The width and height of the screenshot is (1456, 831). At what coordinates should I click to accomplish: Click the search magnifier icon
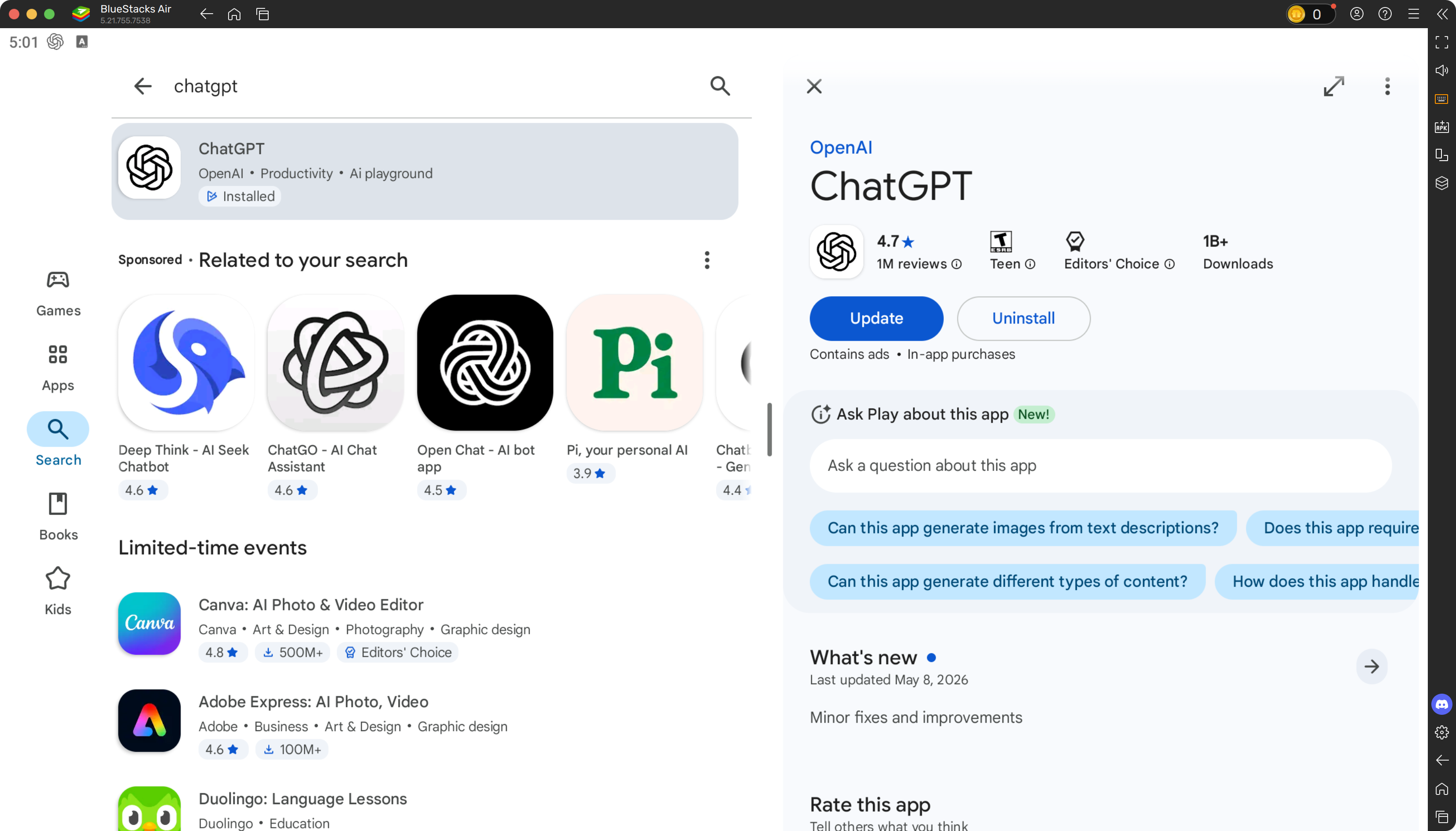click(x=720, y=86)
